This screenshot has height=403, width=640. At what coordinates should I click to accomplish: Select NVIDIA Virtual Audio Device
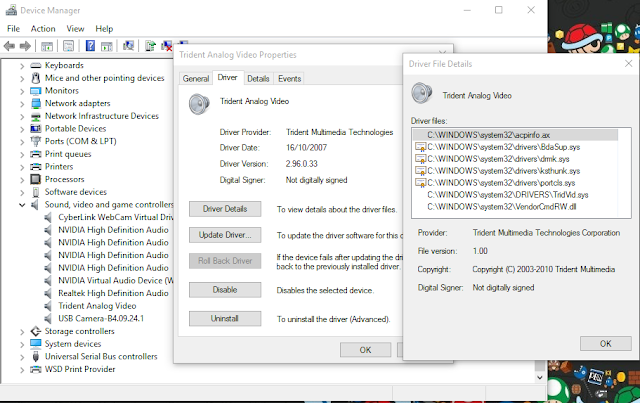click(x=116, y=281)
